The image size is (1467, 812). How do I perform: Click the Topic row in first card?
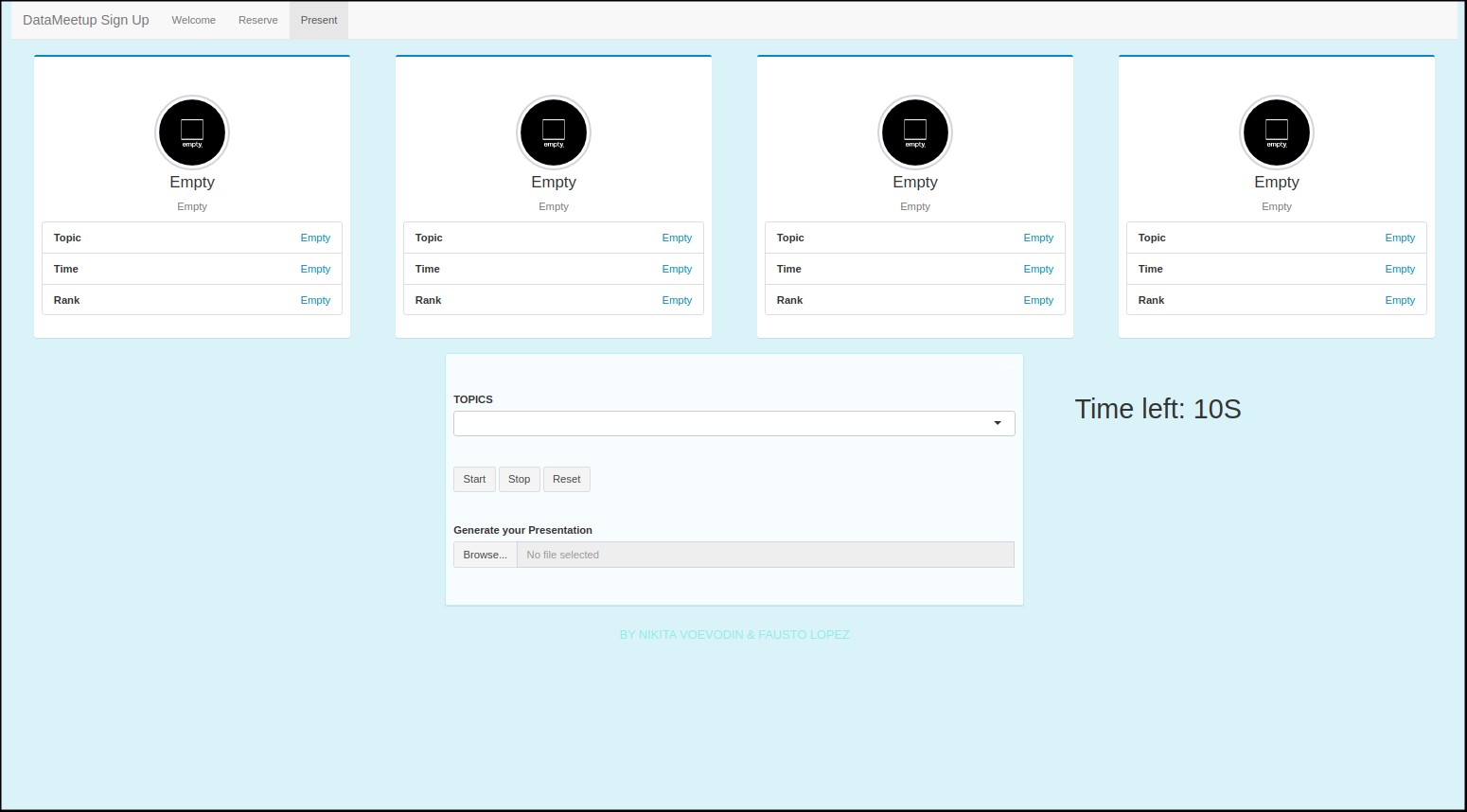tap(192, 238)
